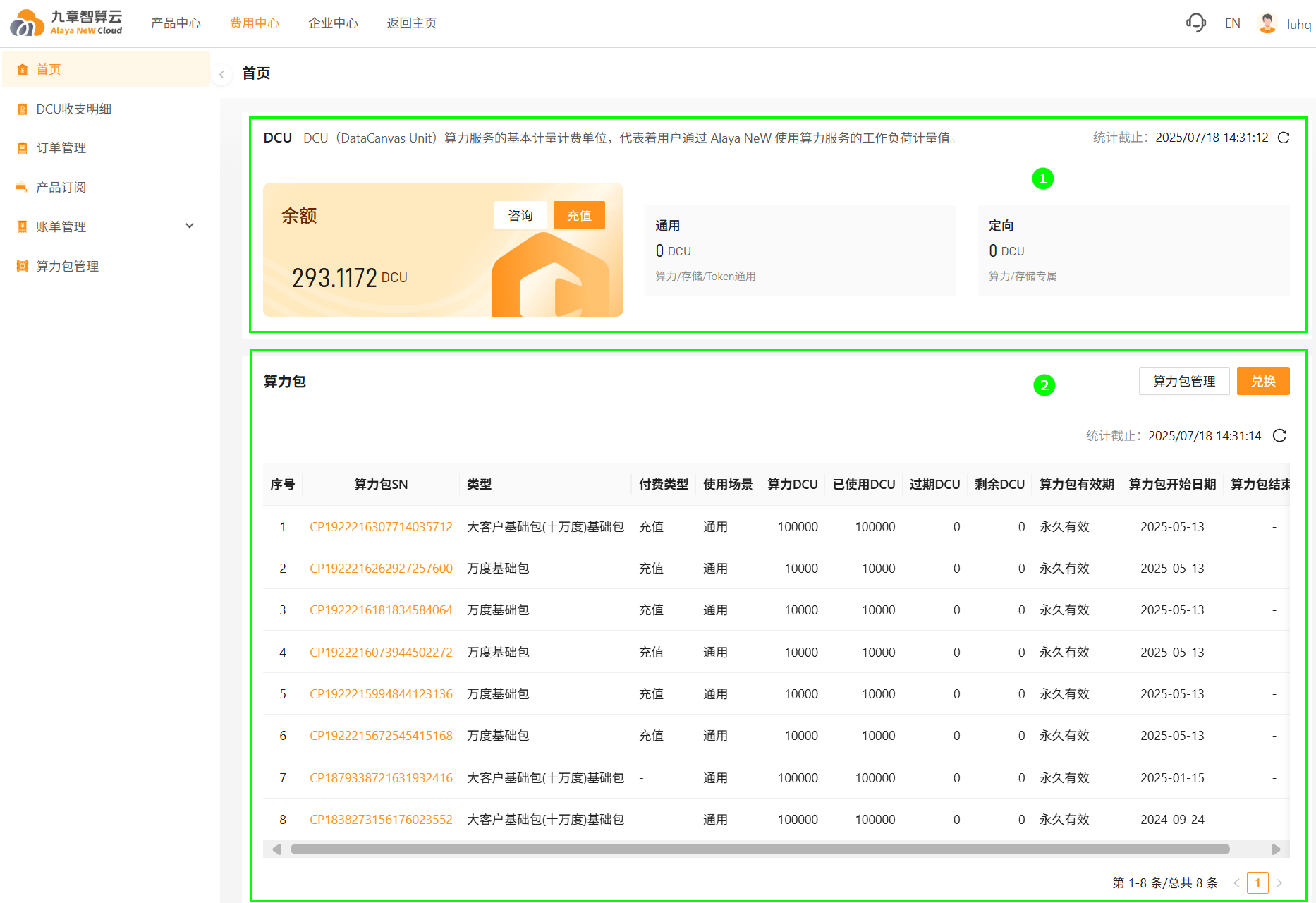The image size is (1316, 903).
Task: Open package CP1922216307714035712
Action: [381, 527]
